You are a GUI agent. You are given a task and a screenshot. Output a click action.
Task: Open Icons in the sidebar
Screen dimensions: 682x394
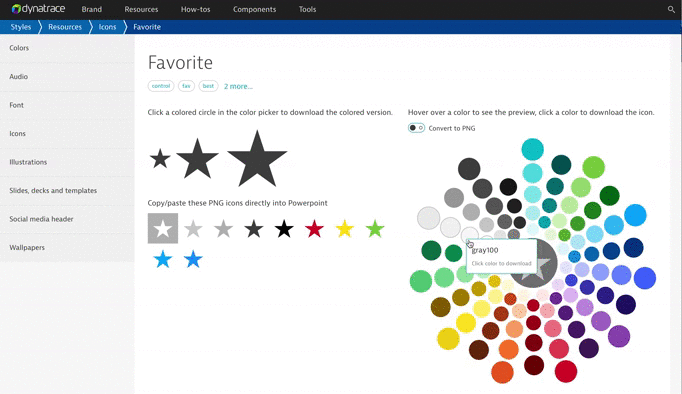pos(67,134)
